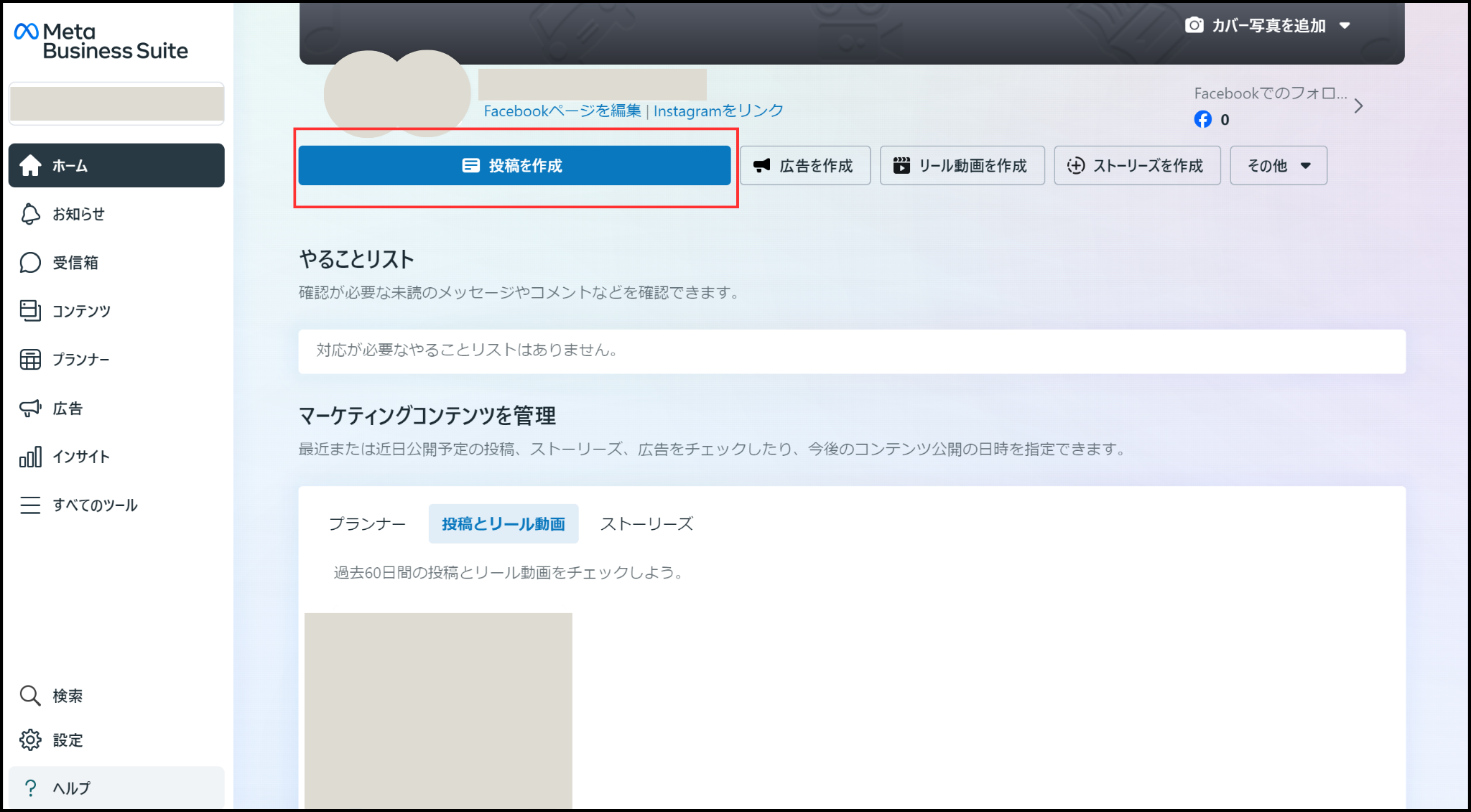Click the 投稿を作成 button

514,166
